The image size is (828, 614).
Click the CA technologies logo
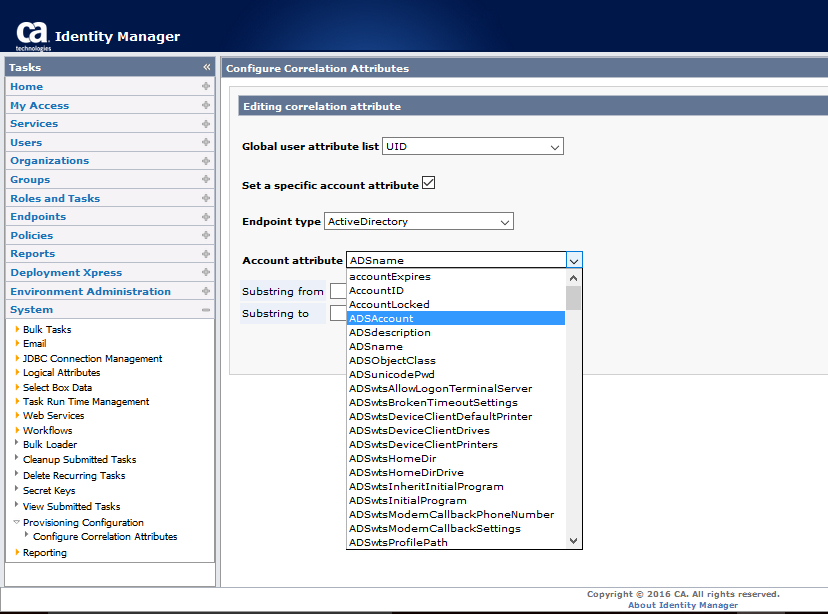pos(33,31)
